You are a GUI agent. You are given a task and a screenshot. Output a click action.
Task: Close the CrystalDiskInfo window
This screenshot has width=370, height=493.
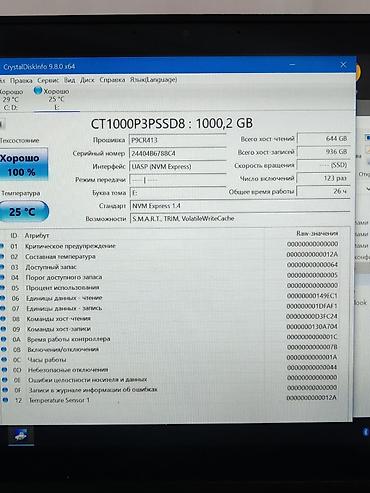(x=343, y=65)
